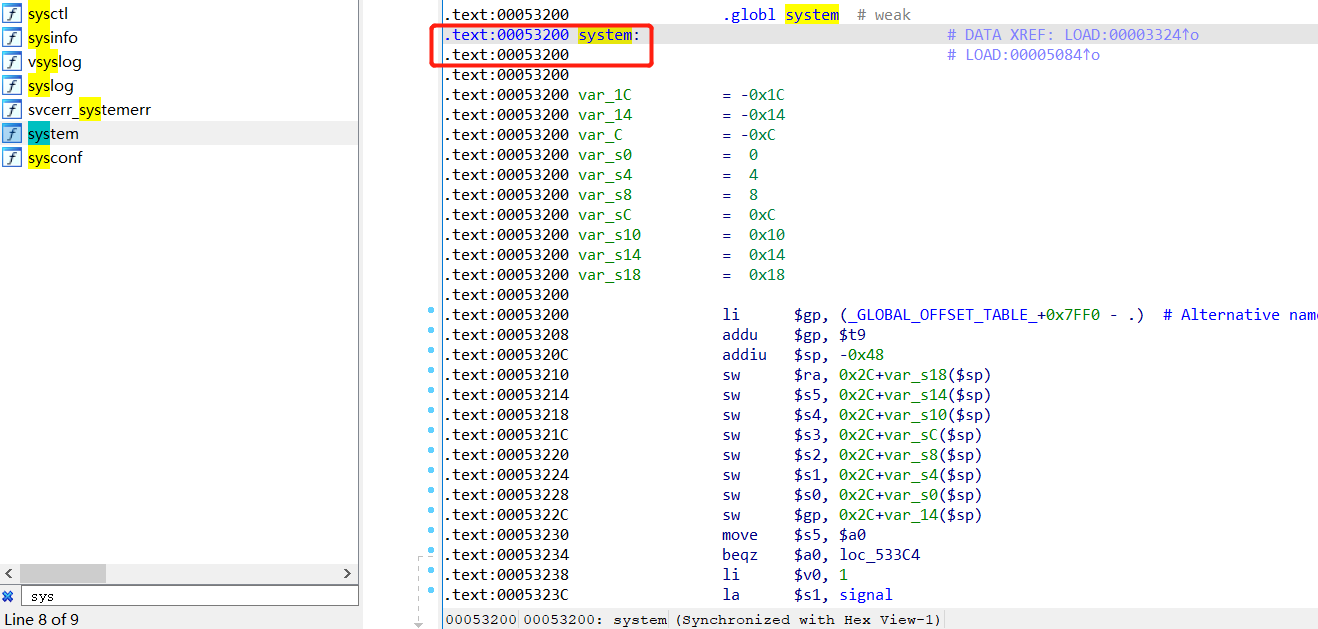Select the var_sC variable definition
This screenshot has width=1318, height=629.
click(x=605, y=215)
